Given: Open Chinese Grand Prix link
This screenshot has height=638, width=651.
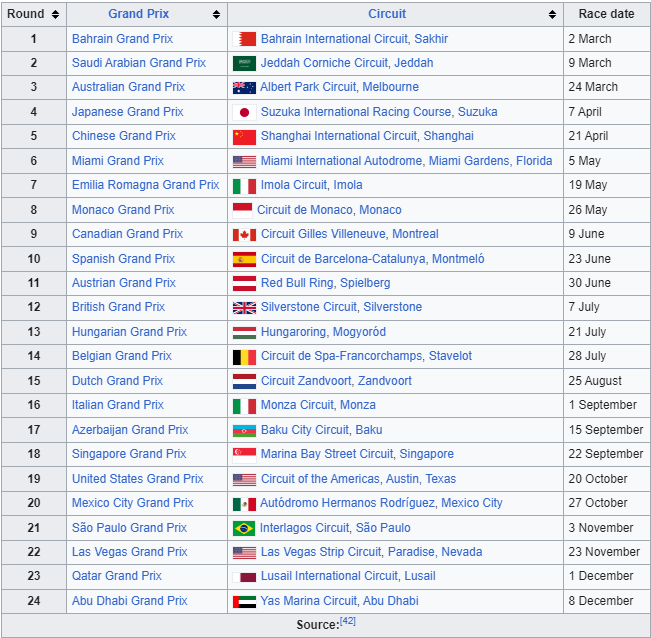Looking at the screenshot, I should tap(124, 136).
